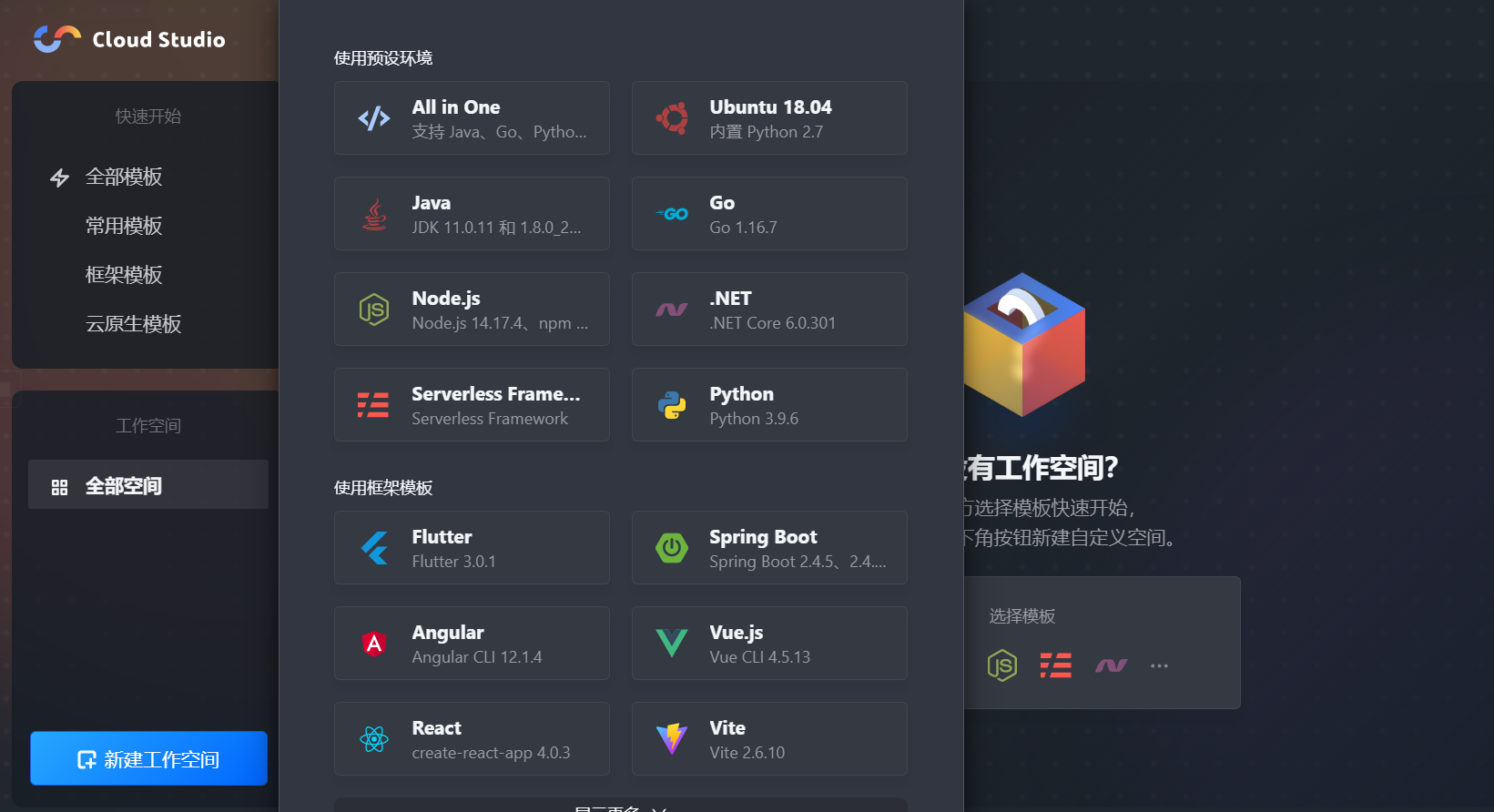Click the Go gopher logo icon
This screenshot has height=812, width=1494.
click(672, 214)
